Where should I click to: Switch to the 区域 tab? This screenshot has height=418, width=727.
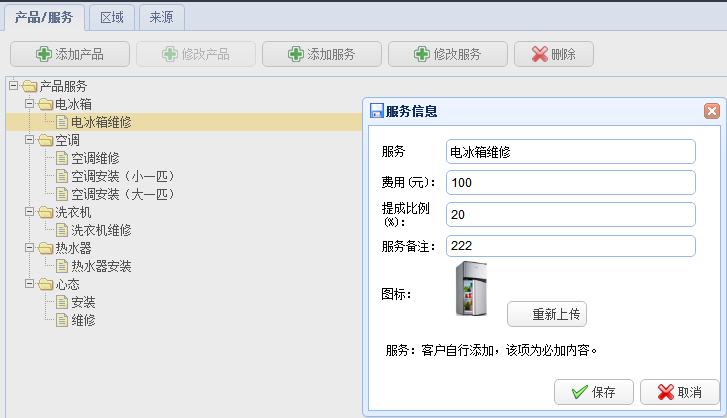click(112, 17)
